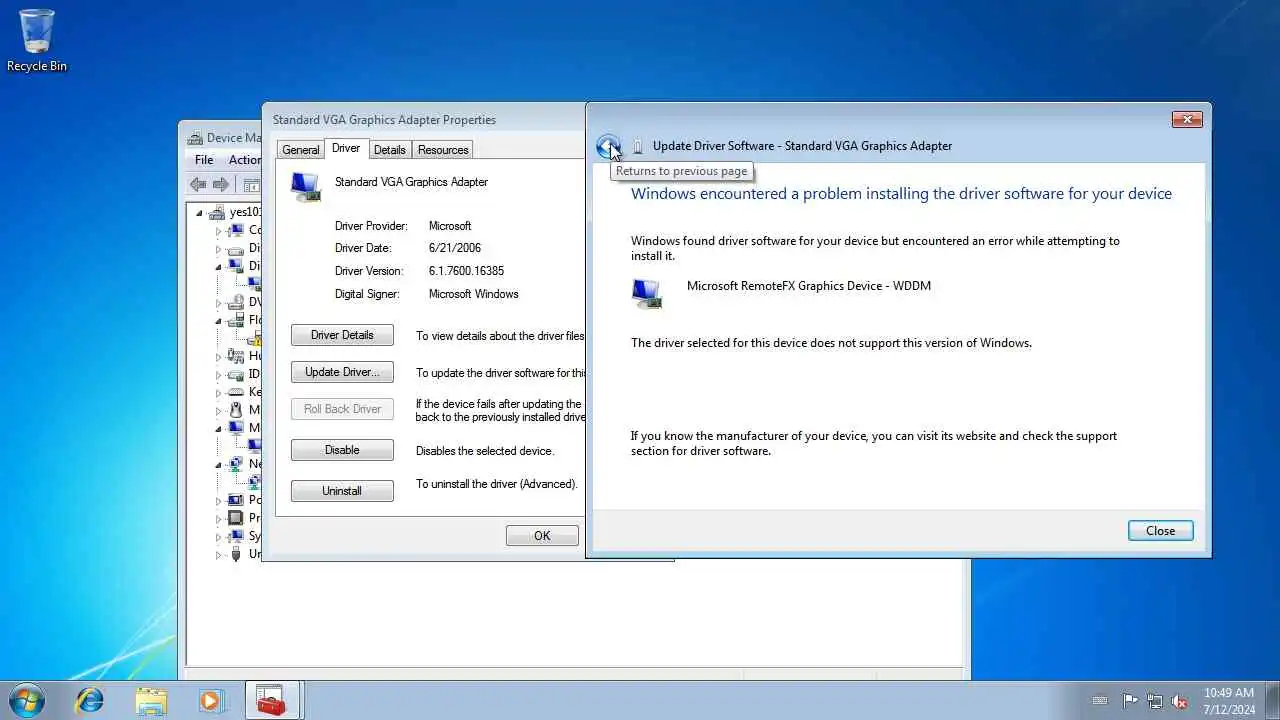Select the Network adapters icon in tree
The height and width of the screenshot is (720, 1280).
point(235,464)
